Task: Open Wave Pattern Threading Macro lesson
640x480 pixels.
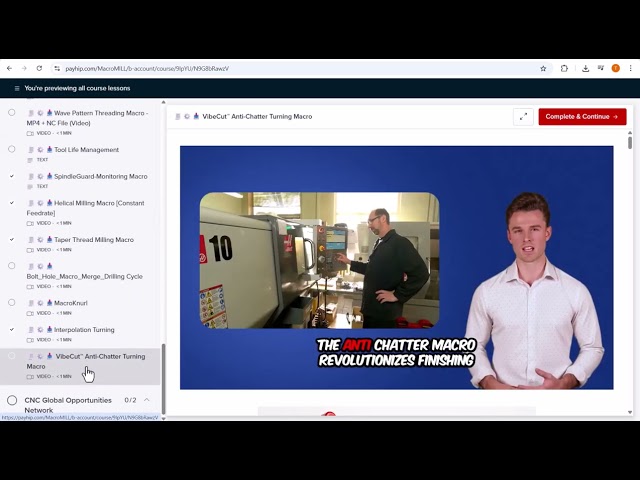Action: tap(87, 118)
